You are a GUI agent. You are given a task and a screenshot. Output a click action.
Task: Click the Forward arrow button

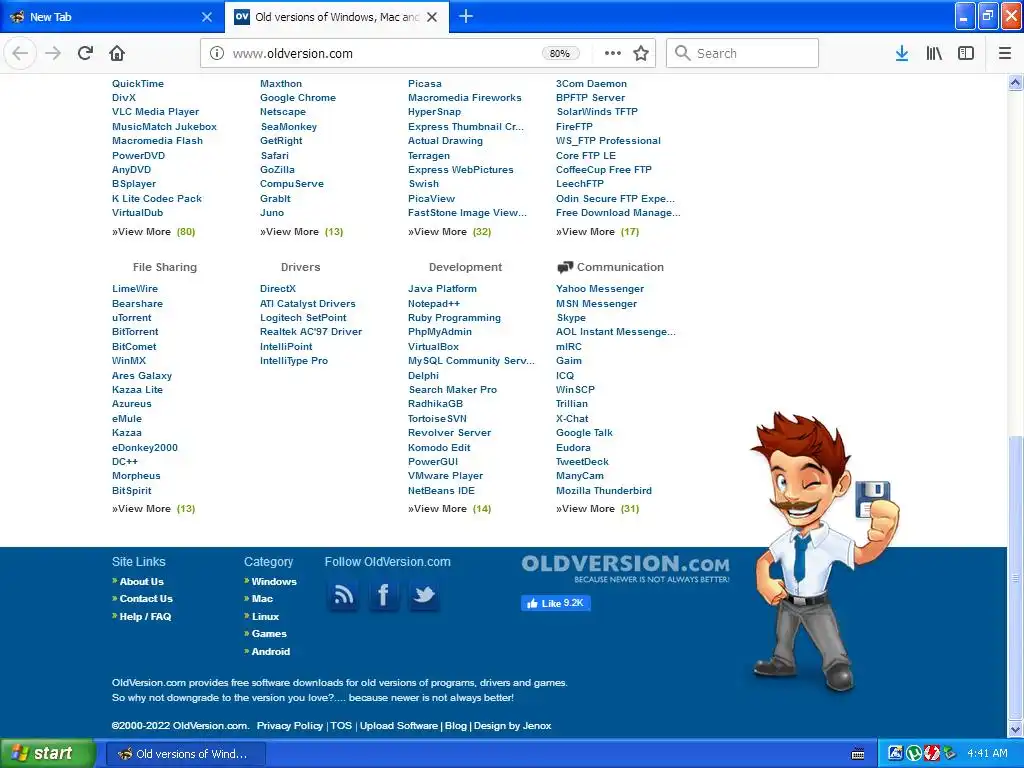53,53
